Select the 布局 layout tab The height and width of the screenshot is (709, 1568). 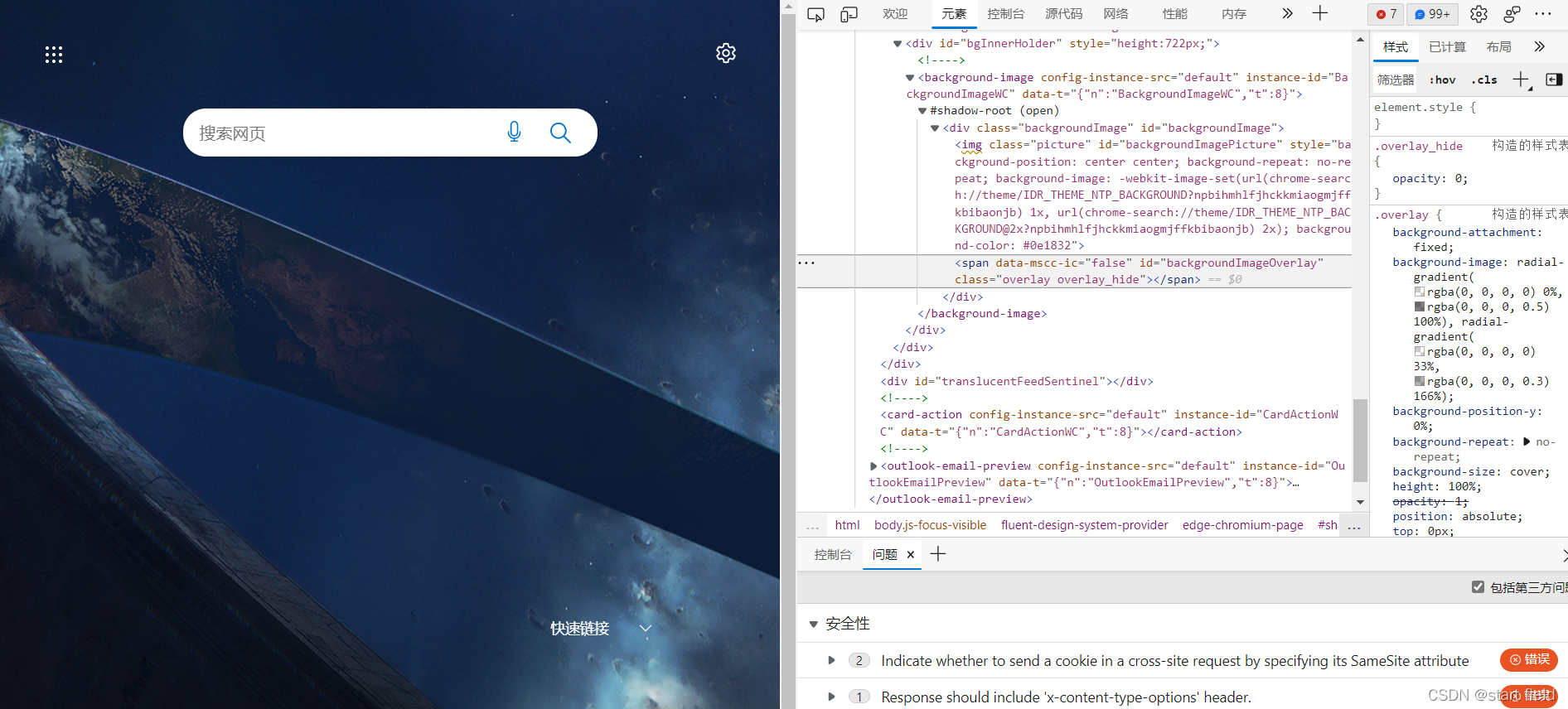1498,47
